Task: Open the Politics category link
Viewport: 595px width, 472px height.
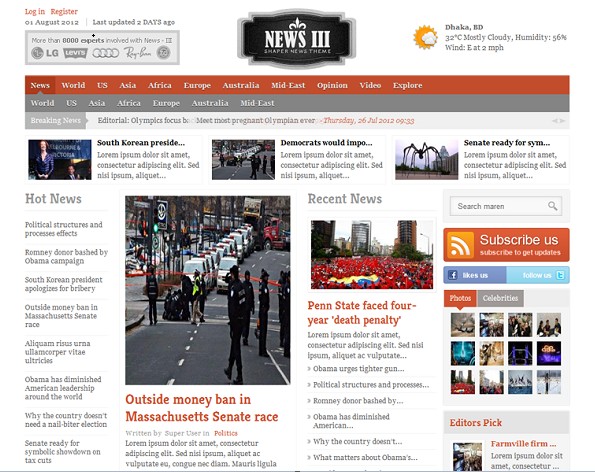Action: [x=226, y=433]
